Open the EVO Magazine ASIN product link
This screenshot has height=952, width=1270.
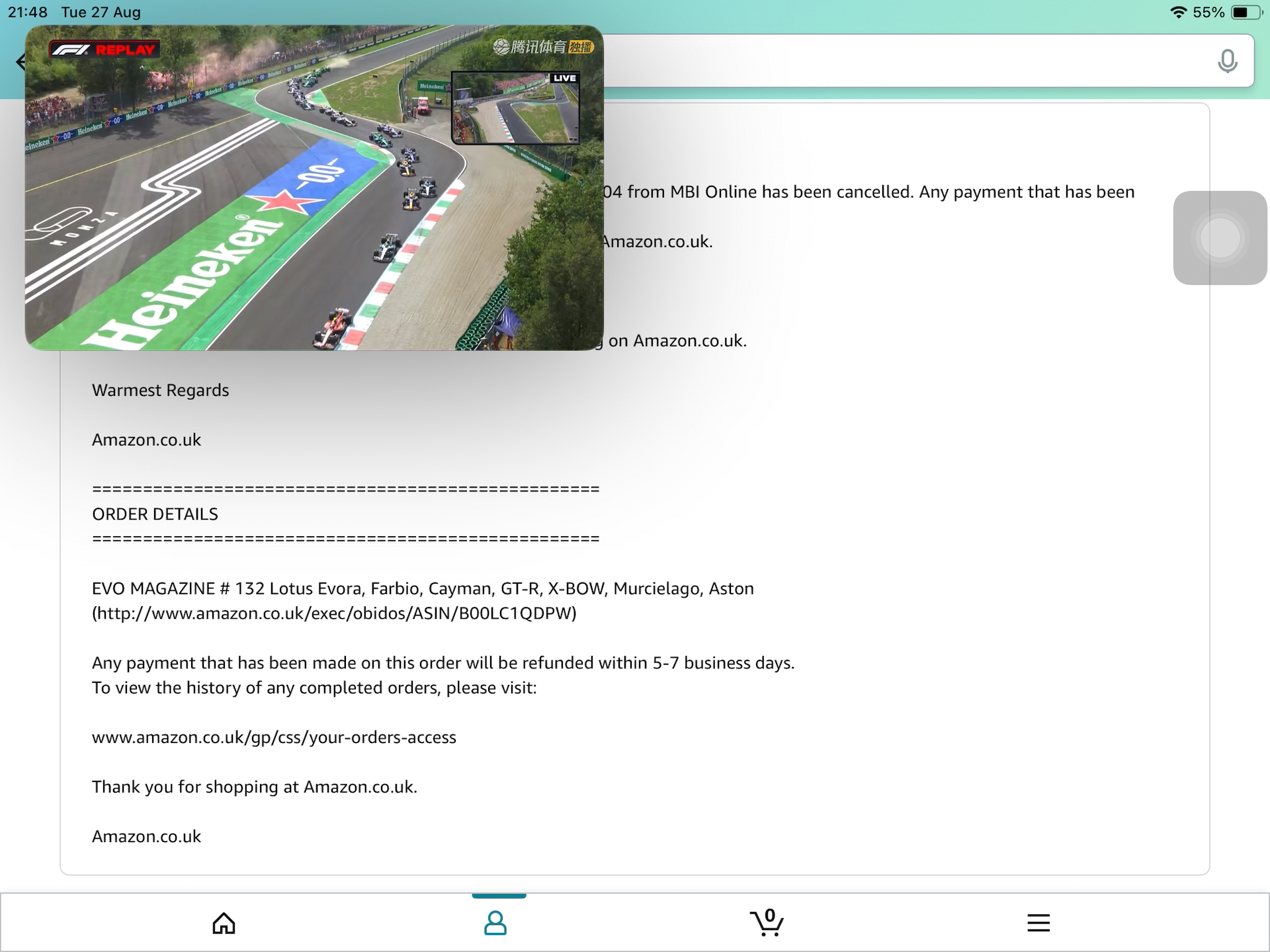(x=334, y=614)
